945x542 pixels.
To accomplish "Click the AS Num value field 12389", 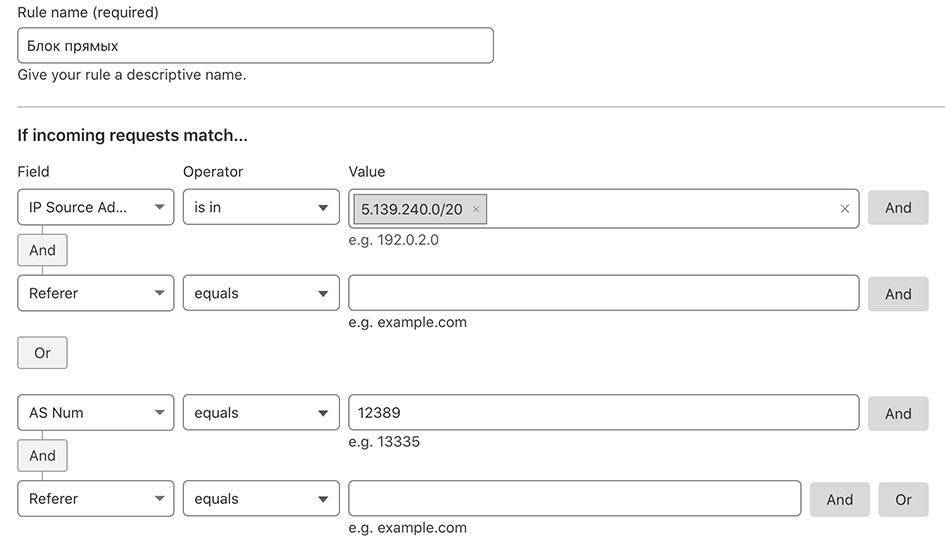I will point(603,413).
